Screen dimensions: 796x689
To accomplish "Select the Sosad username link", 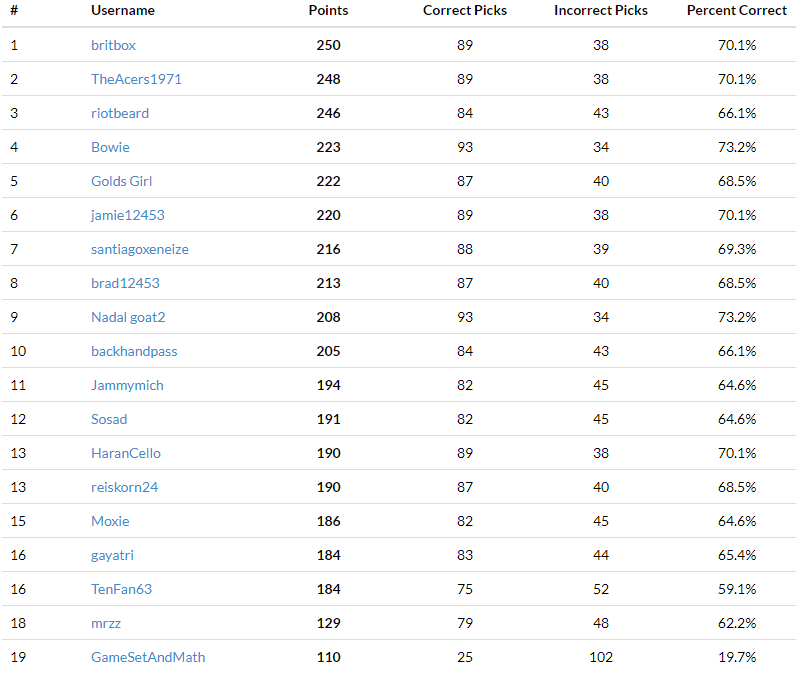I will tap(109, 419).
